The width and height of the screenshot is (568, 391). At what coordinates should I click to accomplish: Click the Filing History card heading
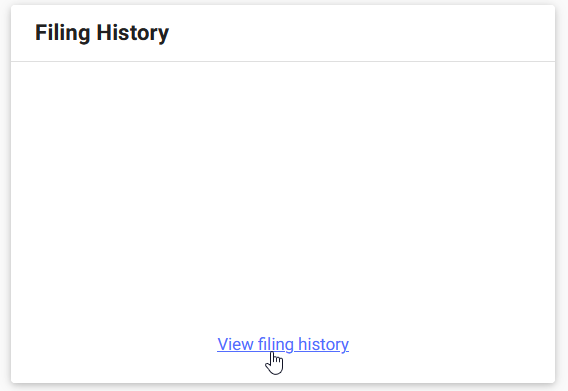pyautogui.click(x=102, y=33)
